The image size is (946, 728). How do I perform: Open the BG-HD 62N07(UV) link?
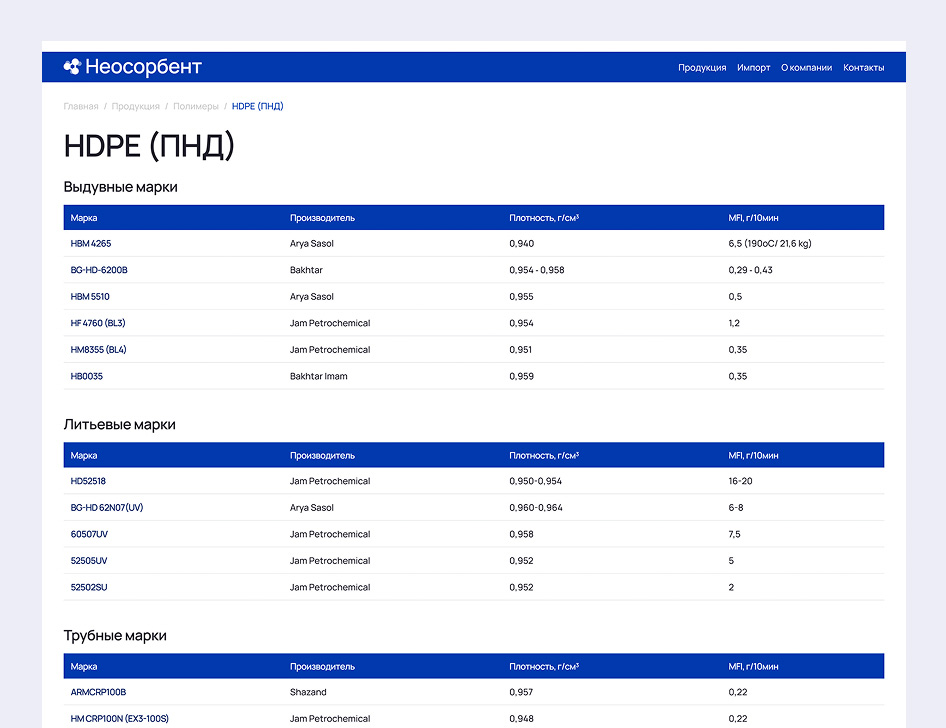click(106, 508)
